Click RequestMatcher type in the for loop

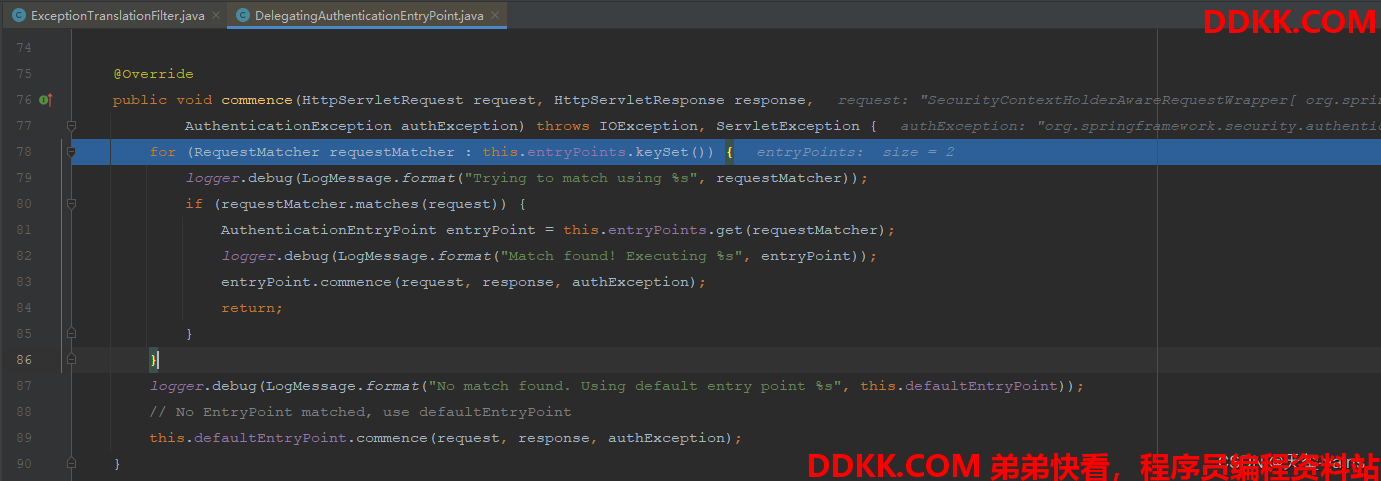(x=257, y=152)
